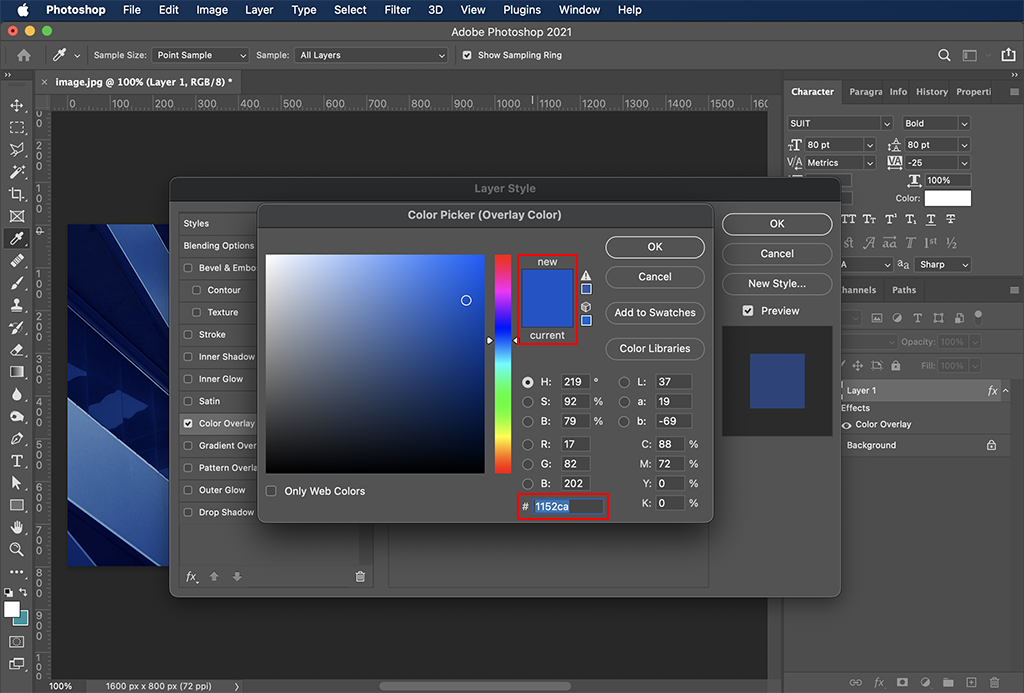Switch to the Paths tab
Viewport: 1024px width, 693px height.
(x=904, y=290)
